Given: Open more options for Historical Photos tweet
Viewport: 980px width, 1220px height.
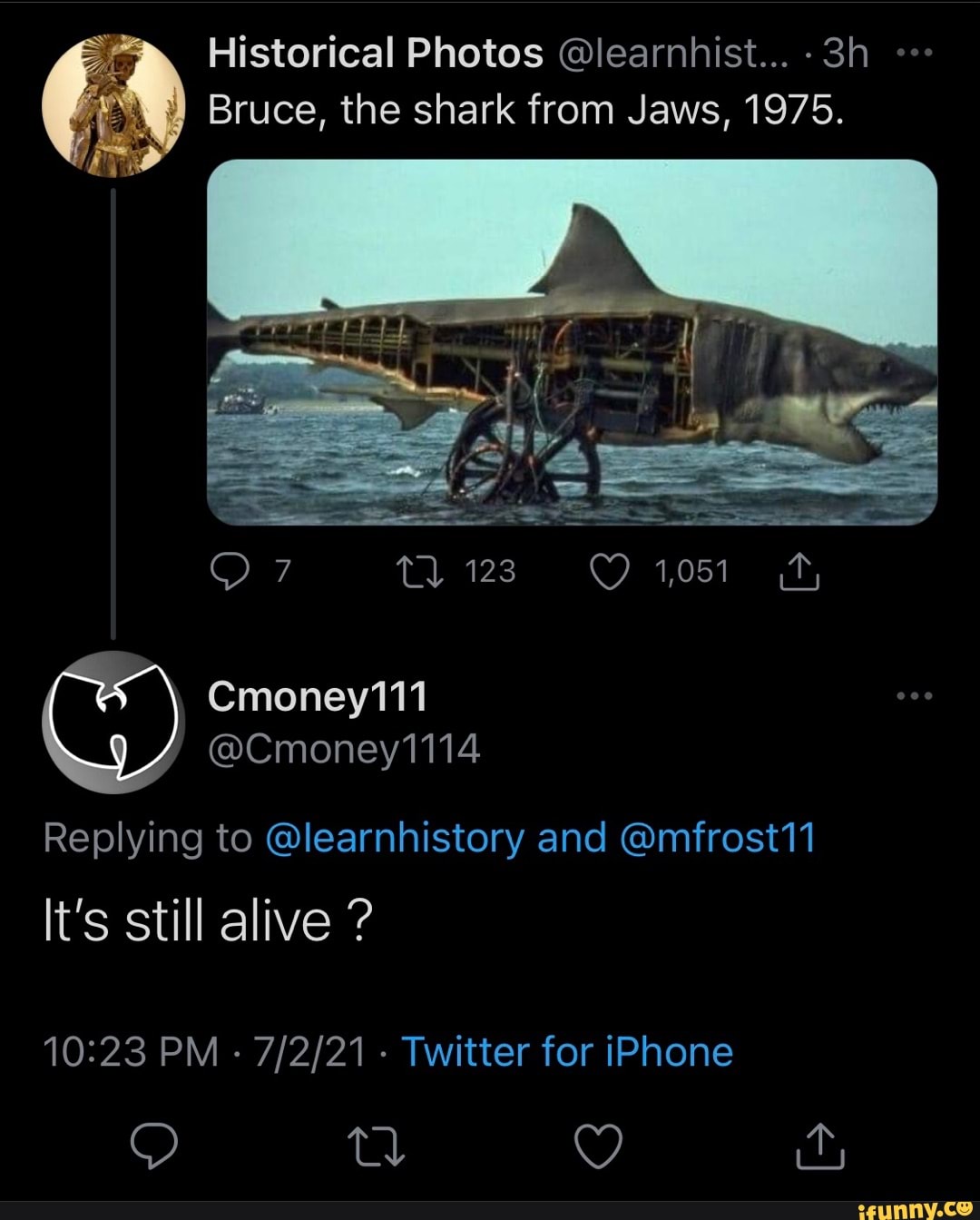Looking at the screenshot, I should [914, 54].
